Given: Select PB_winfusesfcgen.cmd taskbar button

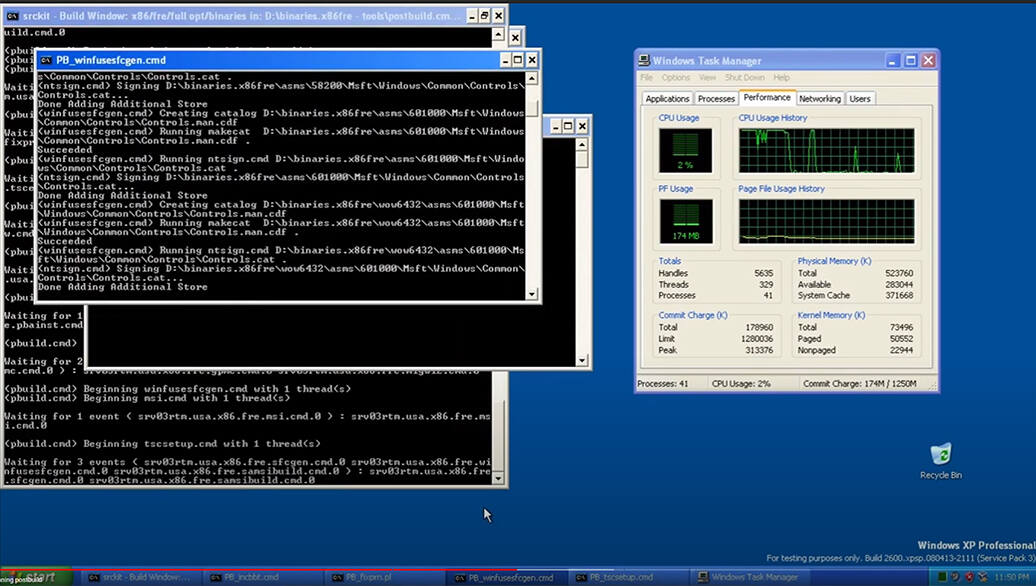Looking at the screenshot, I should (505, 577).
